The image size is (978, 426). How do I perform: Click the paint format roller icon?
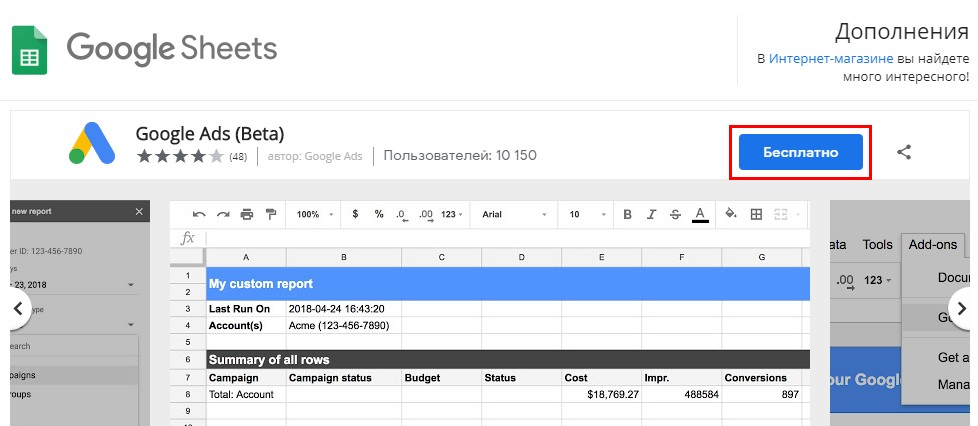pos(269,214)
